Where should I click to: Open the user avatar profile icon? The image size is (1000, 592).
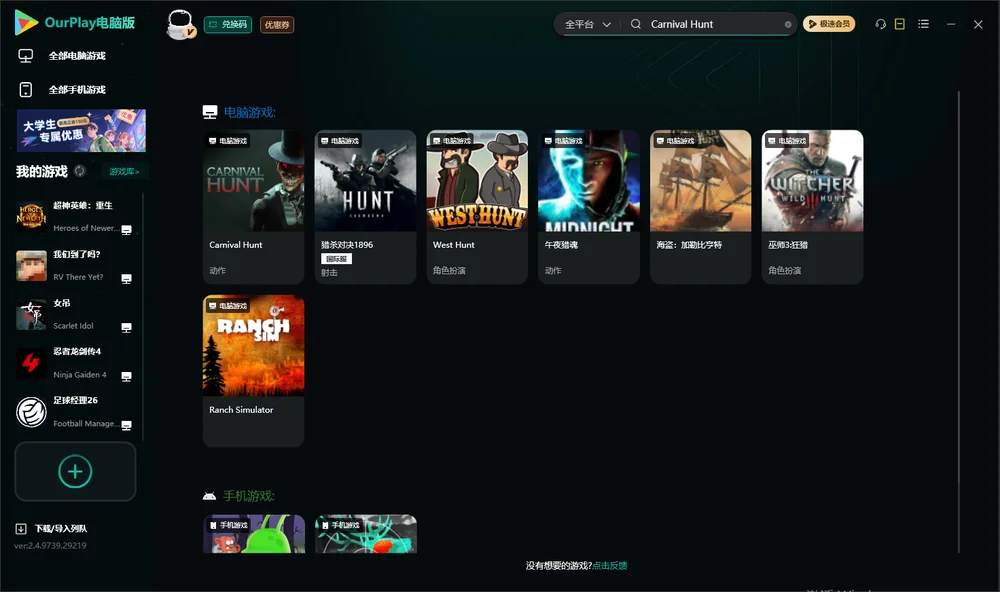180,24
